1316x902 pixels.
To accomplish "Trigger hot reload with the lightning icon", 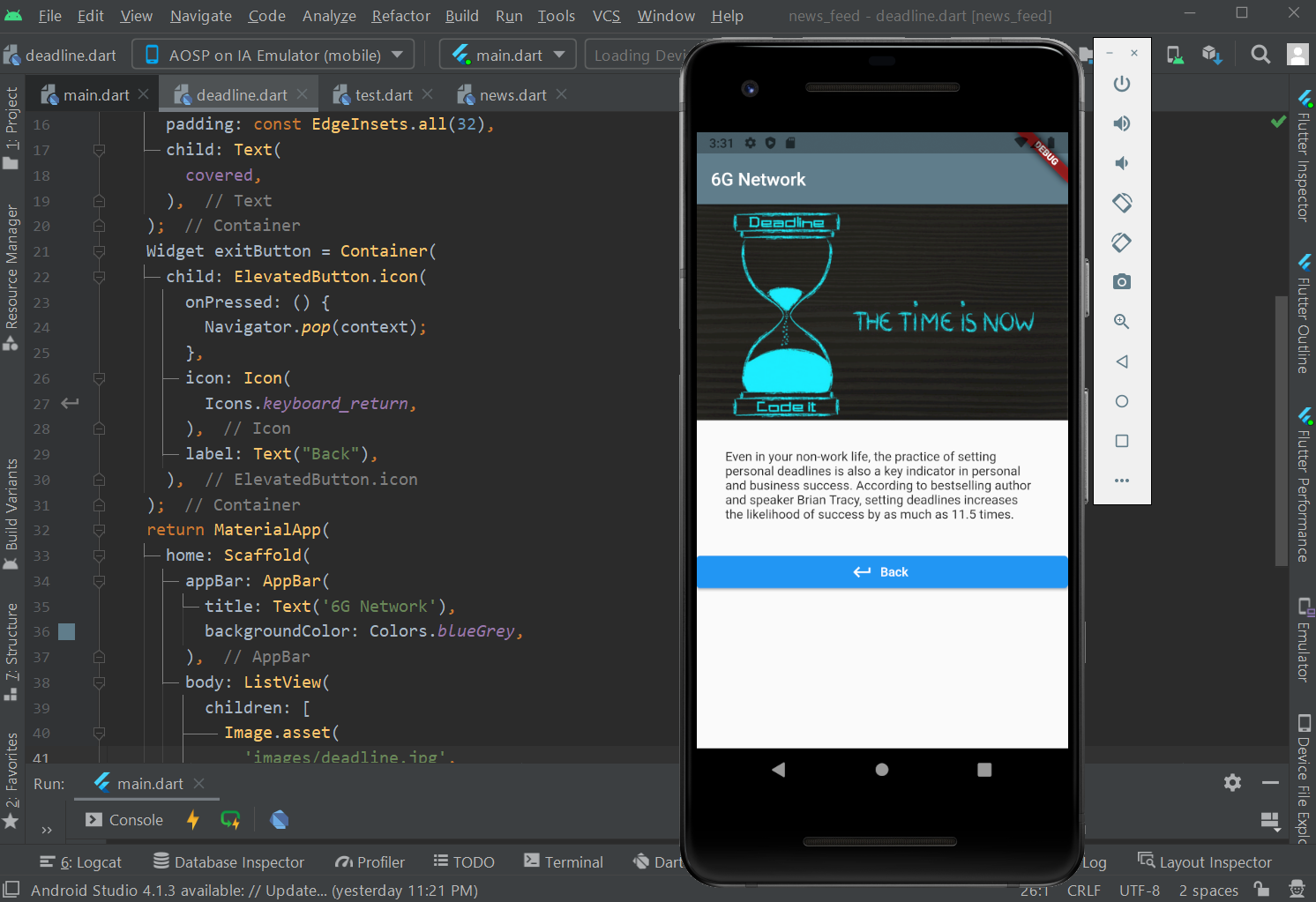I will pyautogui.click(x=193, y=819).
